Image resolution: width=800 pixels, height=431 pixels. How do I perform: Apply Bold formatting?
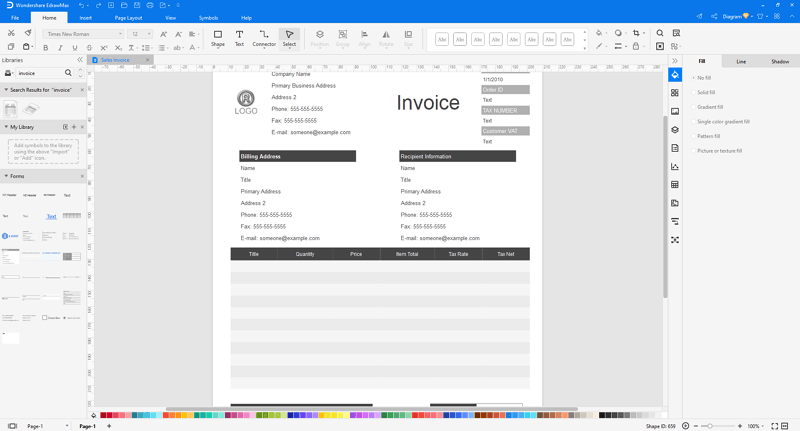[x=46, y=47]
